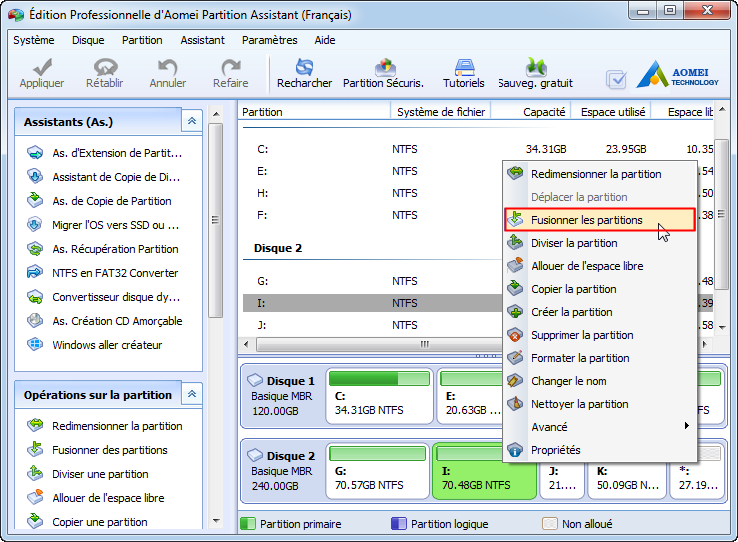Sort by the Capacité column header
The image size is (738, 542).
(x=531, y=112)
